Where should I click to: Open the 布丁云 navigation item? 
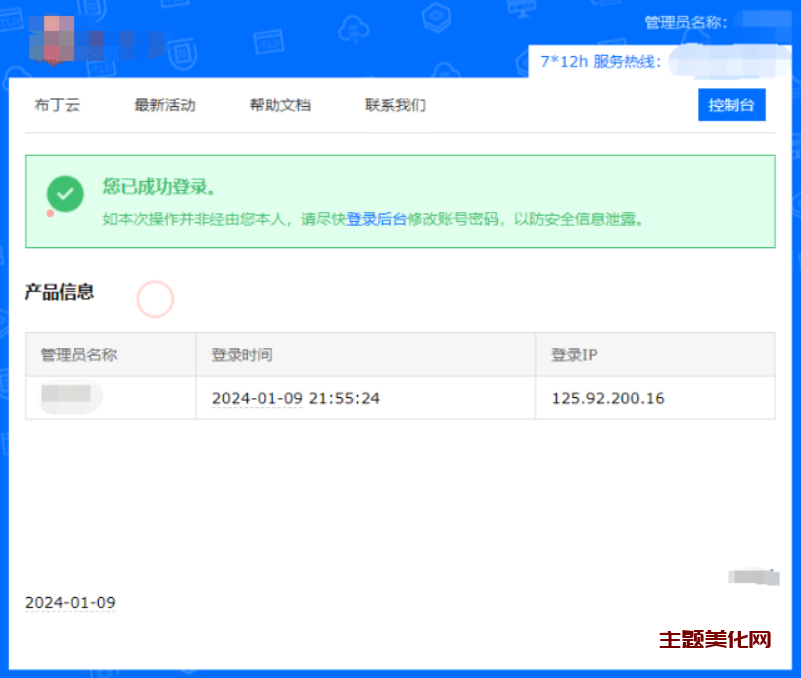(x=57, y=105)
